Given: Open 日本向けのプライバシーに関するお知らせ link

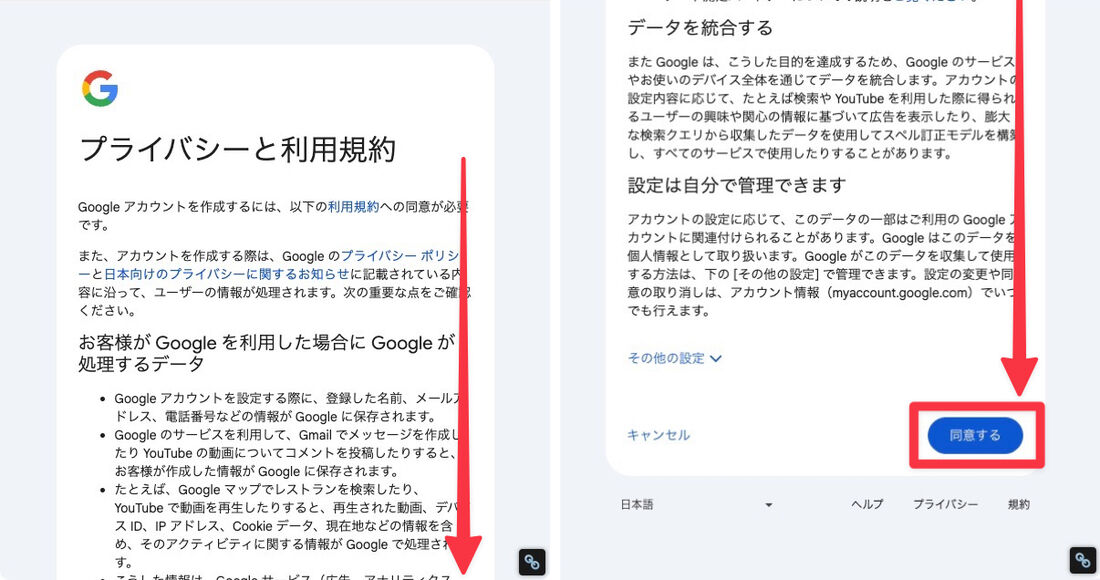Looking at the screenshot, I should 227,274.
